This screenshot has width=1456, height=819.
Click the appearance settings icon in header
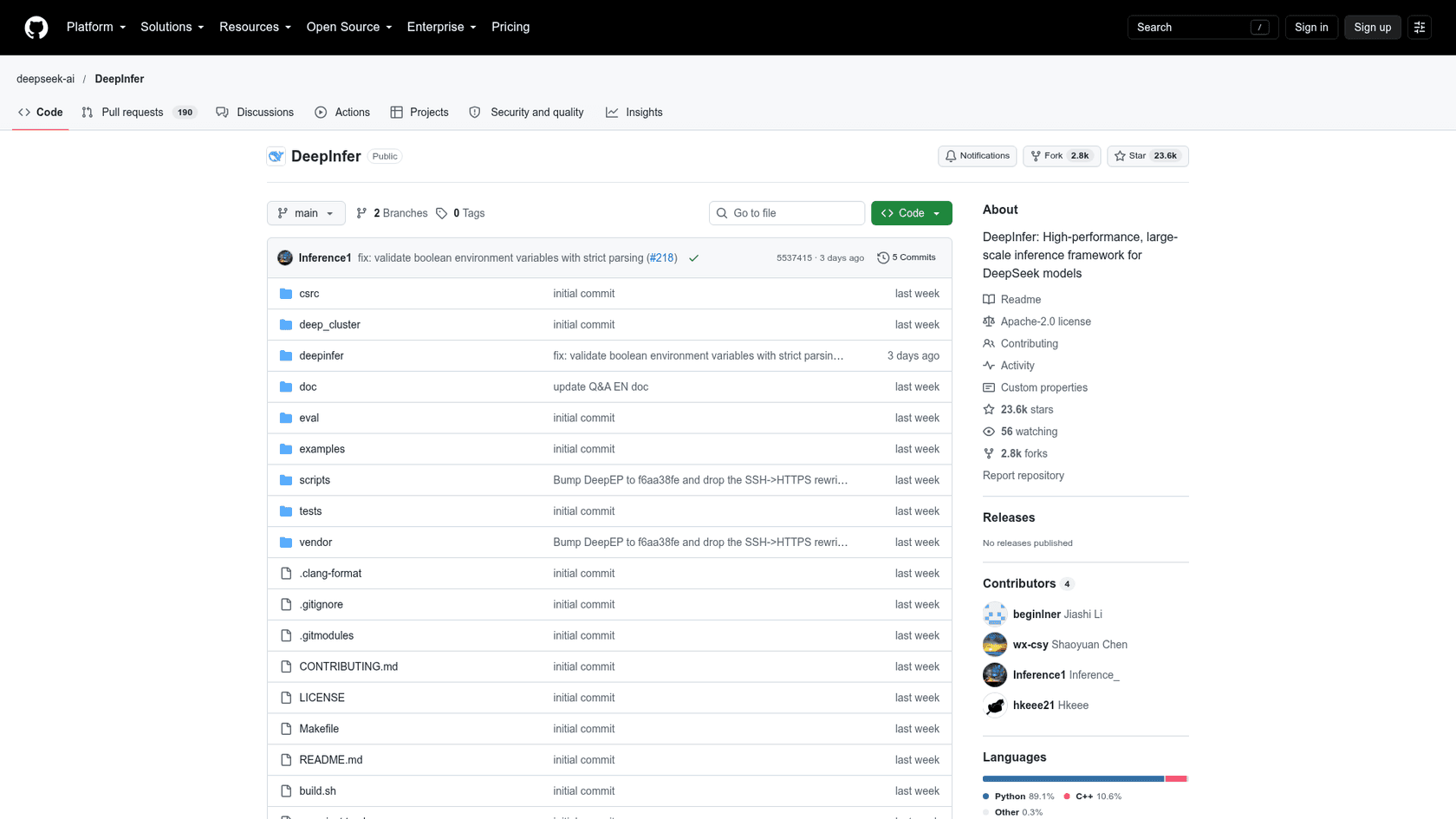pos(1420,28)
